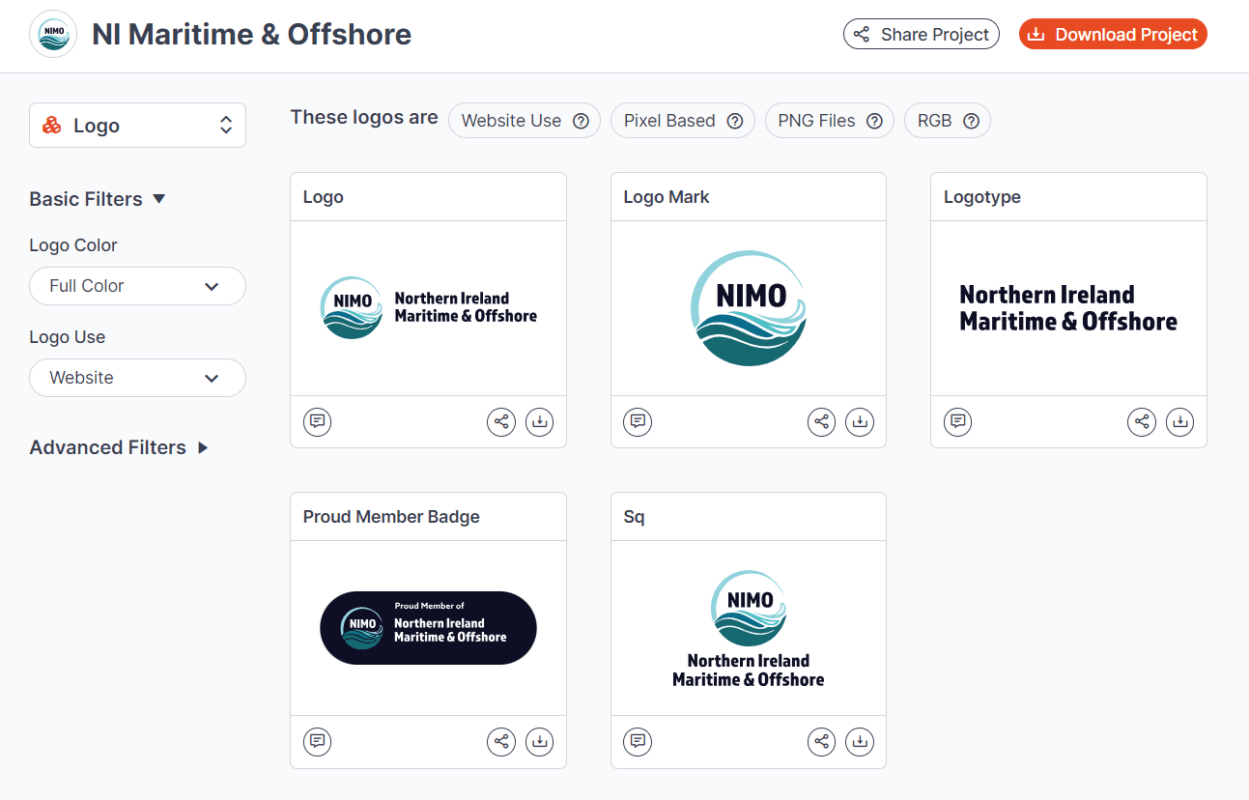1249x800 pixels.
Task: Click the Logo Color label
Action: click(x=73, y=245)
